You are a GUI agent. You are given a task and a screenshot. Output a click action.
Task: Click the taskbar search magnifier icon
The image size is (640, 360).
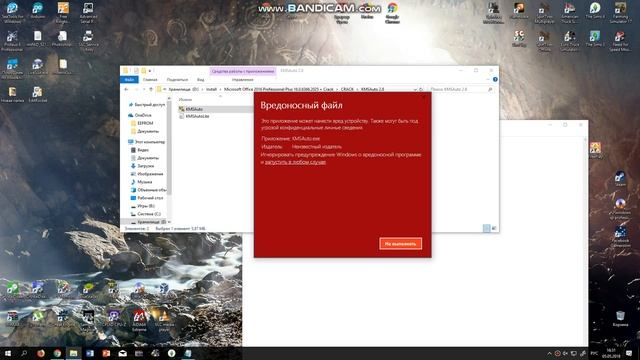click(24, 353)
